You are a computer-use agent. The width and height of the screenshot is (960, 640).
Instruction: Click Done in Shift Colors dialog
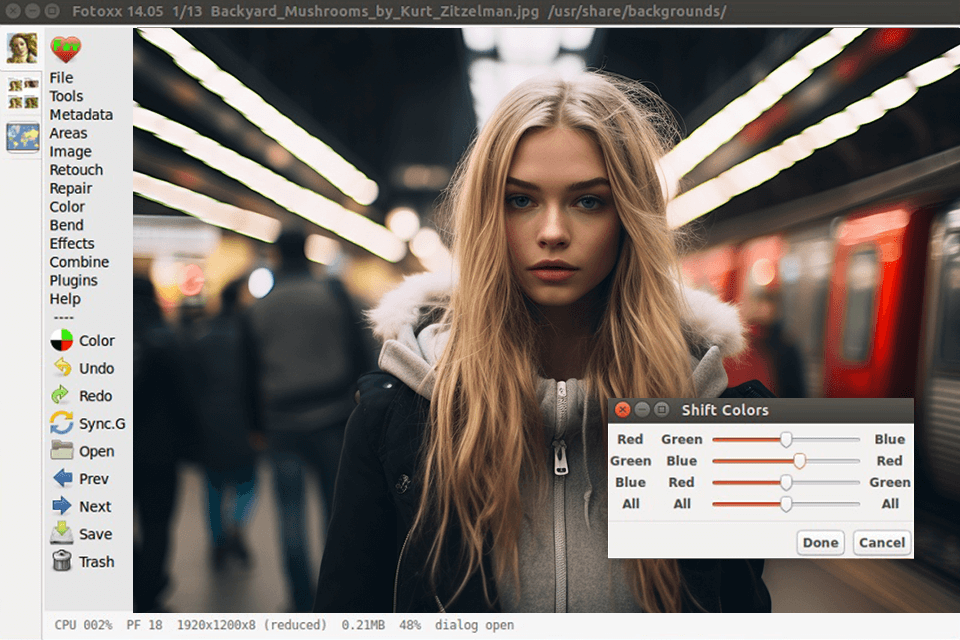tap(820, 543)
